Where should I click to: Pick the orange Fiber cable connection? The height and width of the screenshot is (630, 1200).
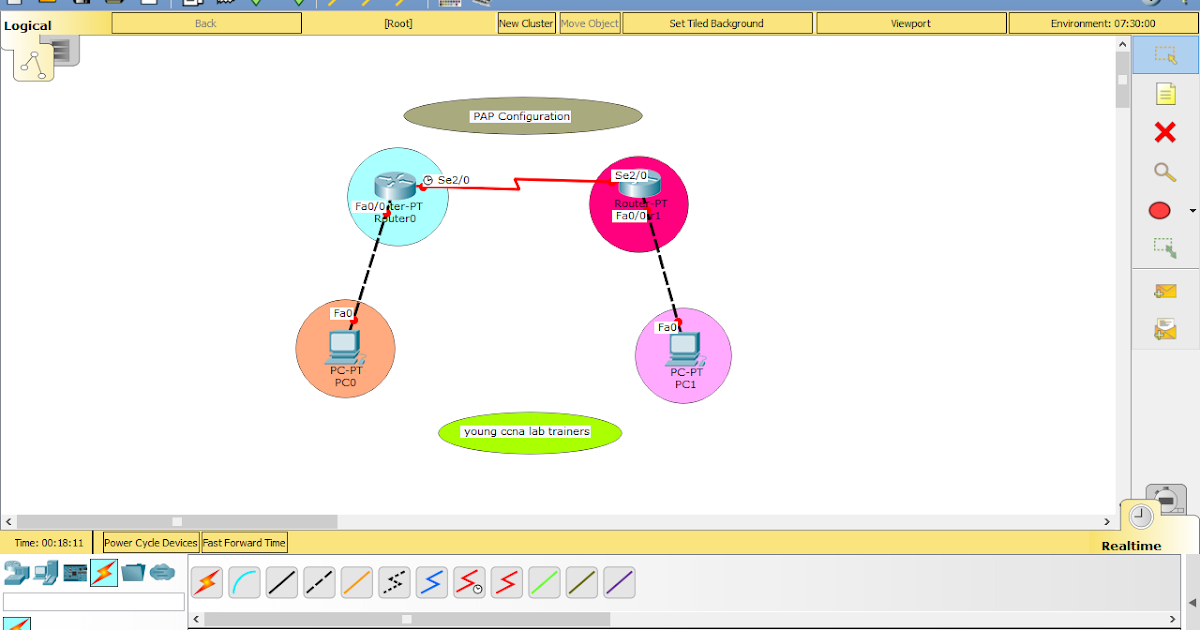[x=356, y=582]
